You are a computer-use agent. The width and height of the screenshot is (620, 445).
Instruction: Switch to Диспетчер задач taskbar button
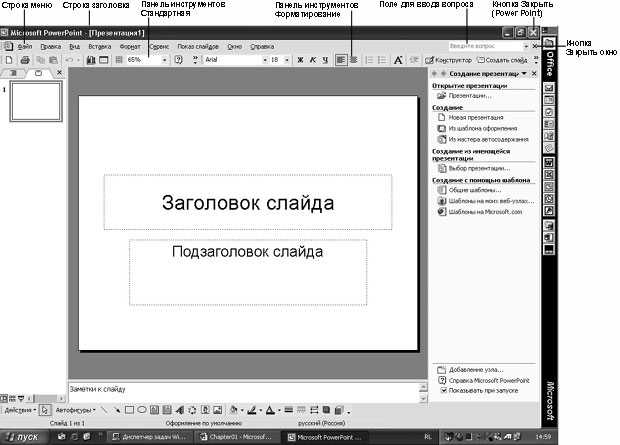click(149, 437)
